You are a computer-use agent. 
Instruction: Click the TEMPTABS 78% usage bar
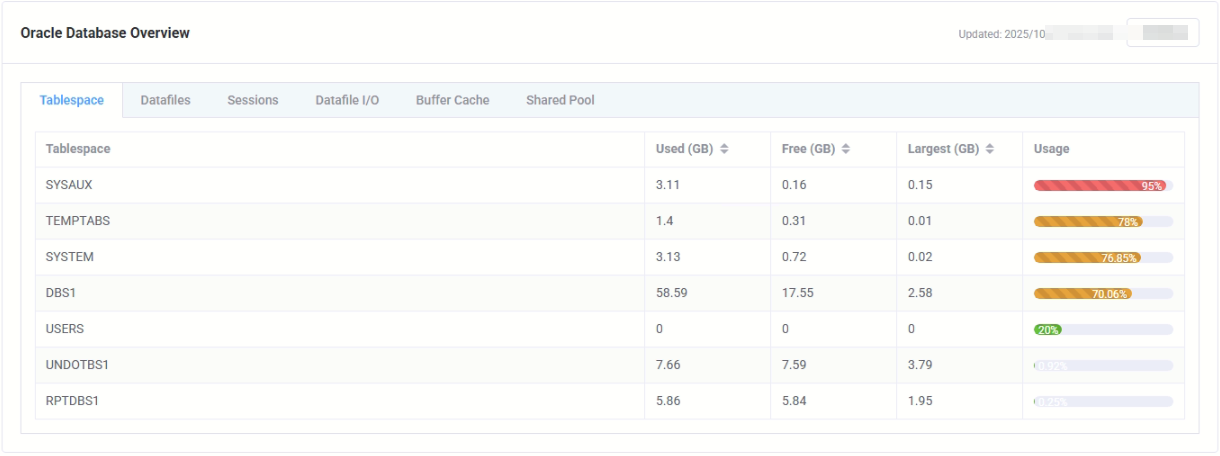pyautogui.click(x=1102, y=222)
